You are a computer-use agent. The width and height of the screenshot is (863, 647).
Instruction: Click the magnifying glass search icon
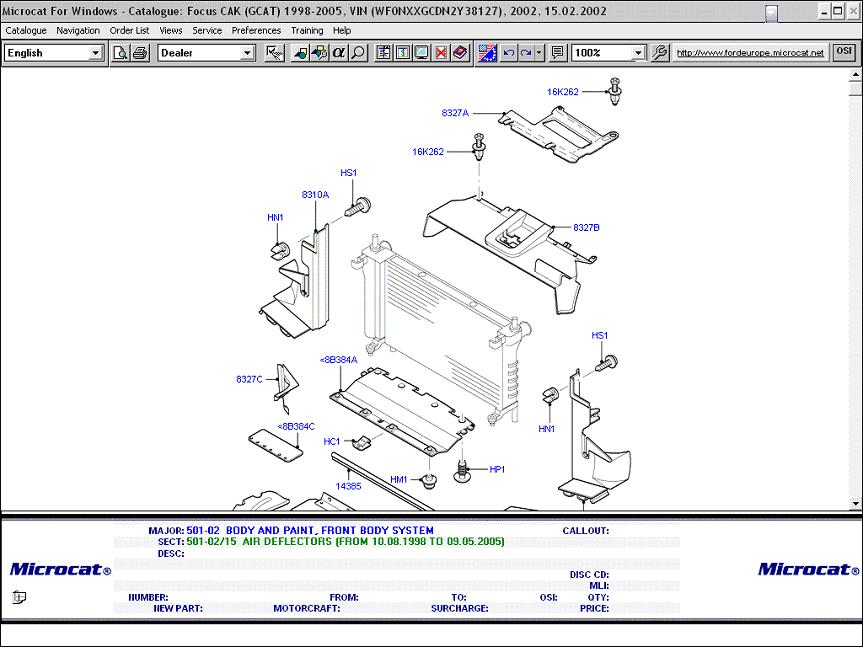(358, 52)
